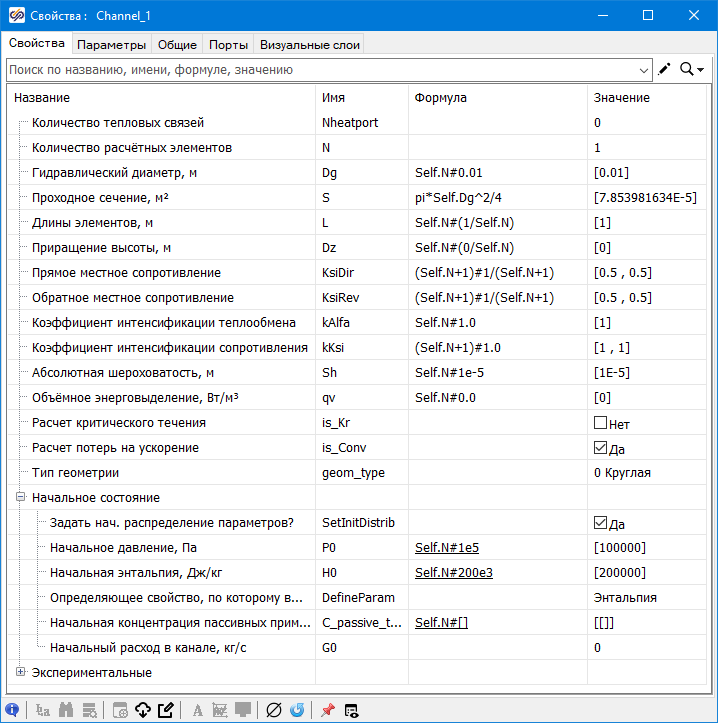Click the blue info icon in bottom toolbar
Viewport: 718px width, 723px height.
click(x=13, y=710)
